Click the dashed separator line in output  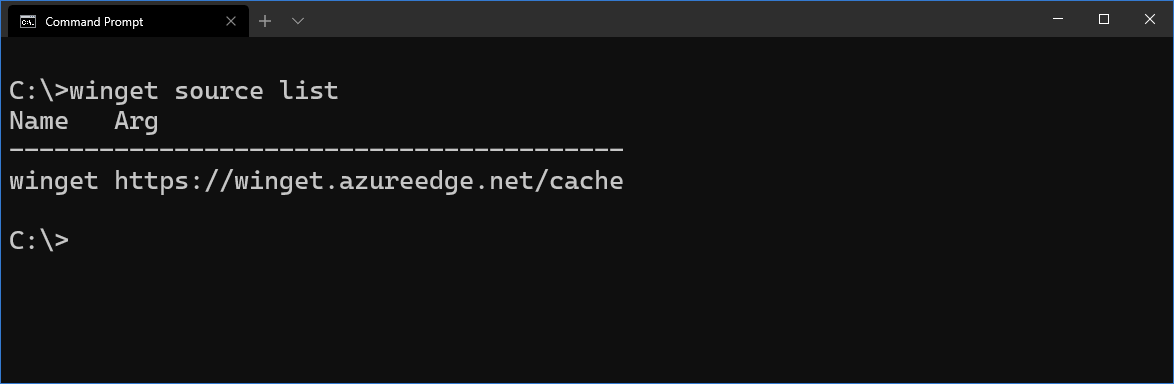(316, 150)
